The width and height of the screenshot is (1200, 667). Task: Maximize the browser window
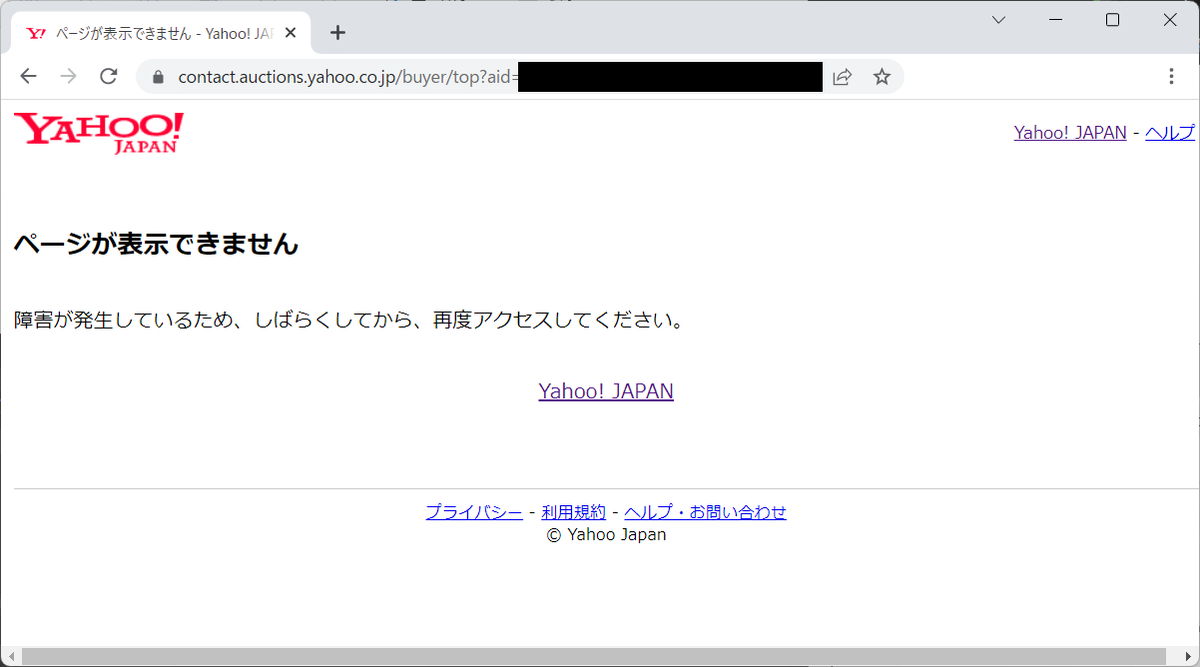click(1112, 20)
